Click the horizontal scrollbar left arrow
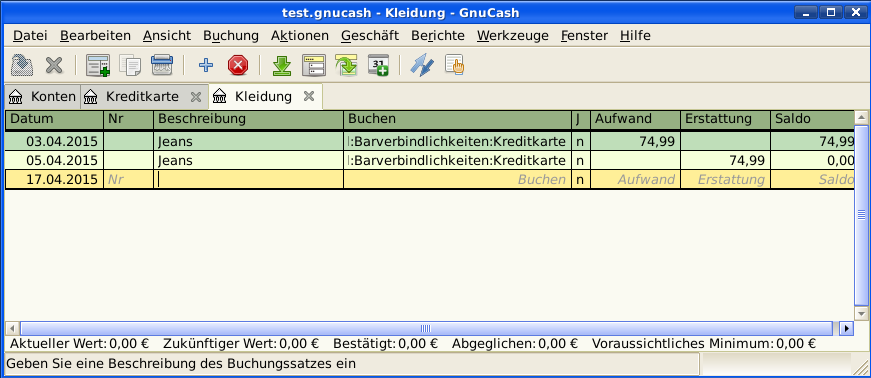Viewport: 871px width, 378px height. 12,328
